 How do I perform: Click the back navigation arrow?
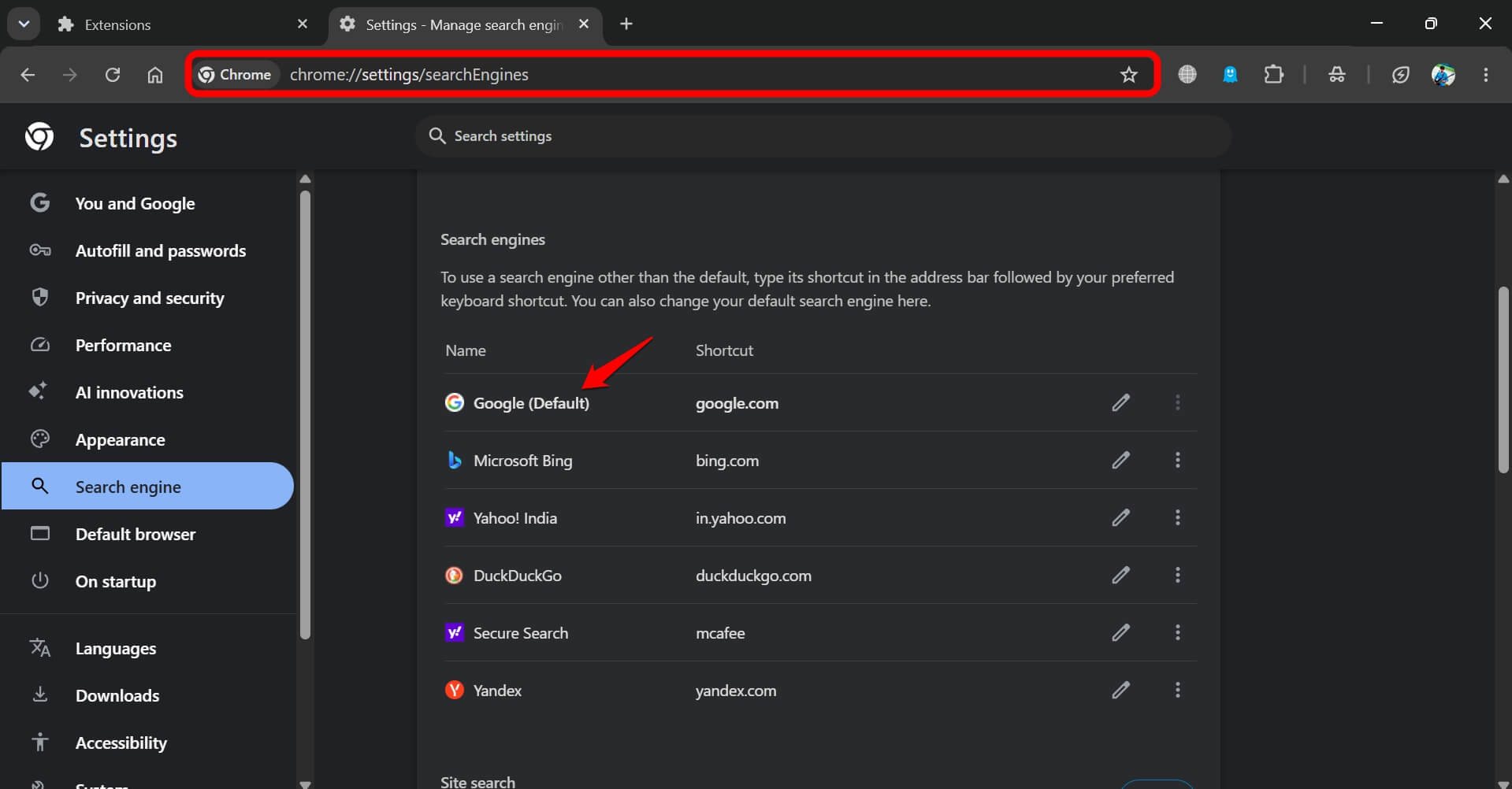click(28, 75)
